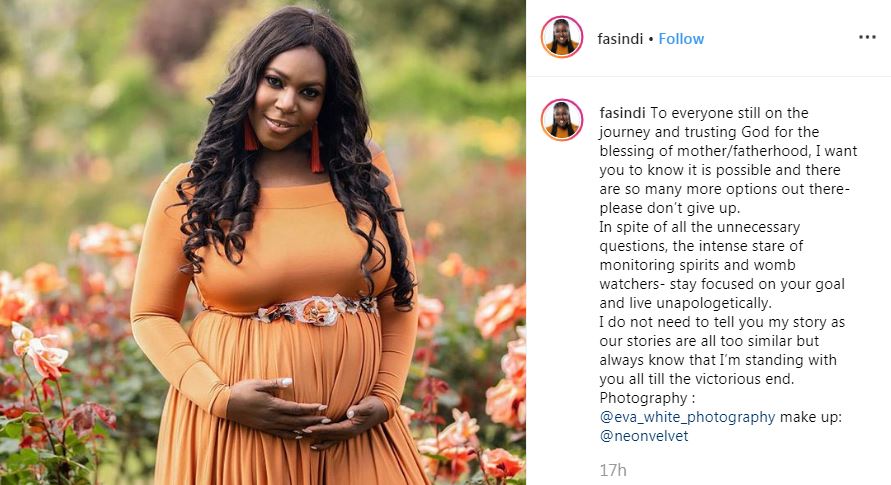Open the @neonvelvet mention link

click(644, 436)
